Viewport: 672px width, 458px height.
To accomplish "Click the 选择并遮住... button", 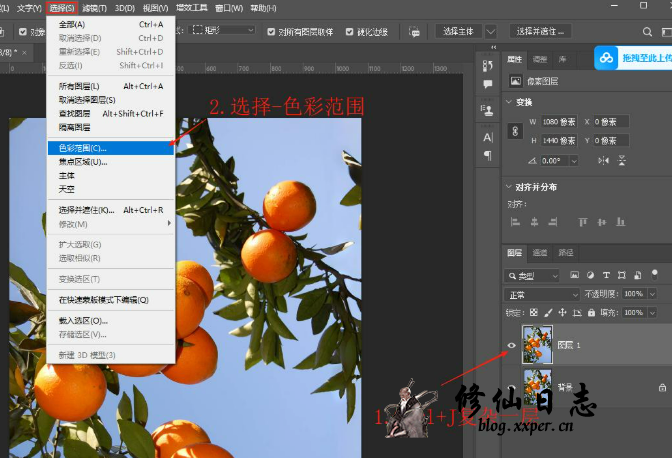I will click(540, 31).
